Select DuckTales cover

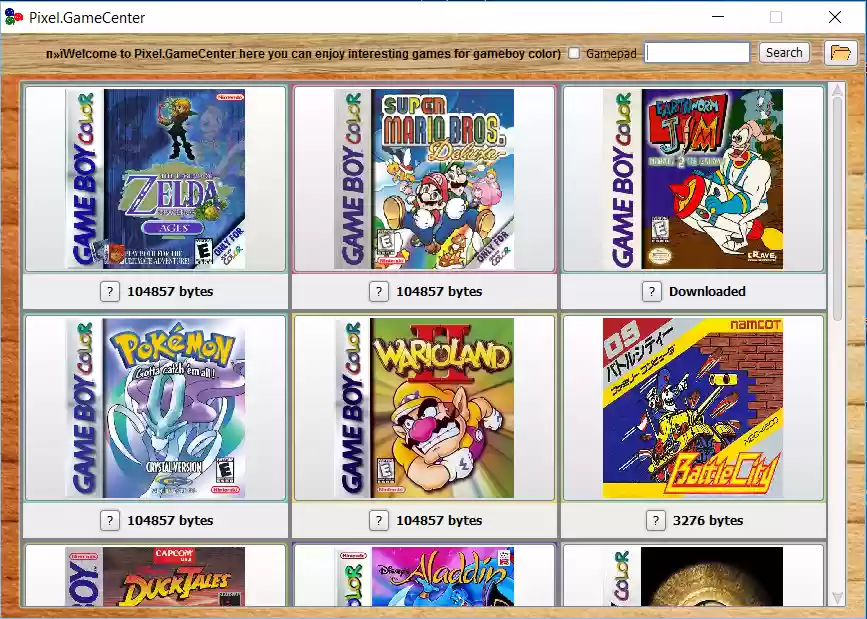pyautogui.click(x=155, y=575)
